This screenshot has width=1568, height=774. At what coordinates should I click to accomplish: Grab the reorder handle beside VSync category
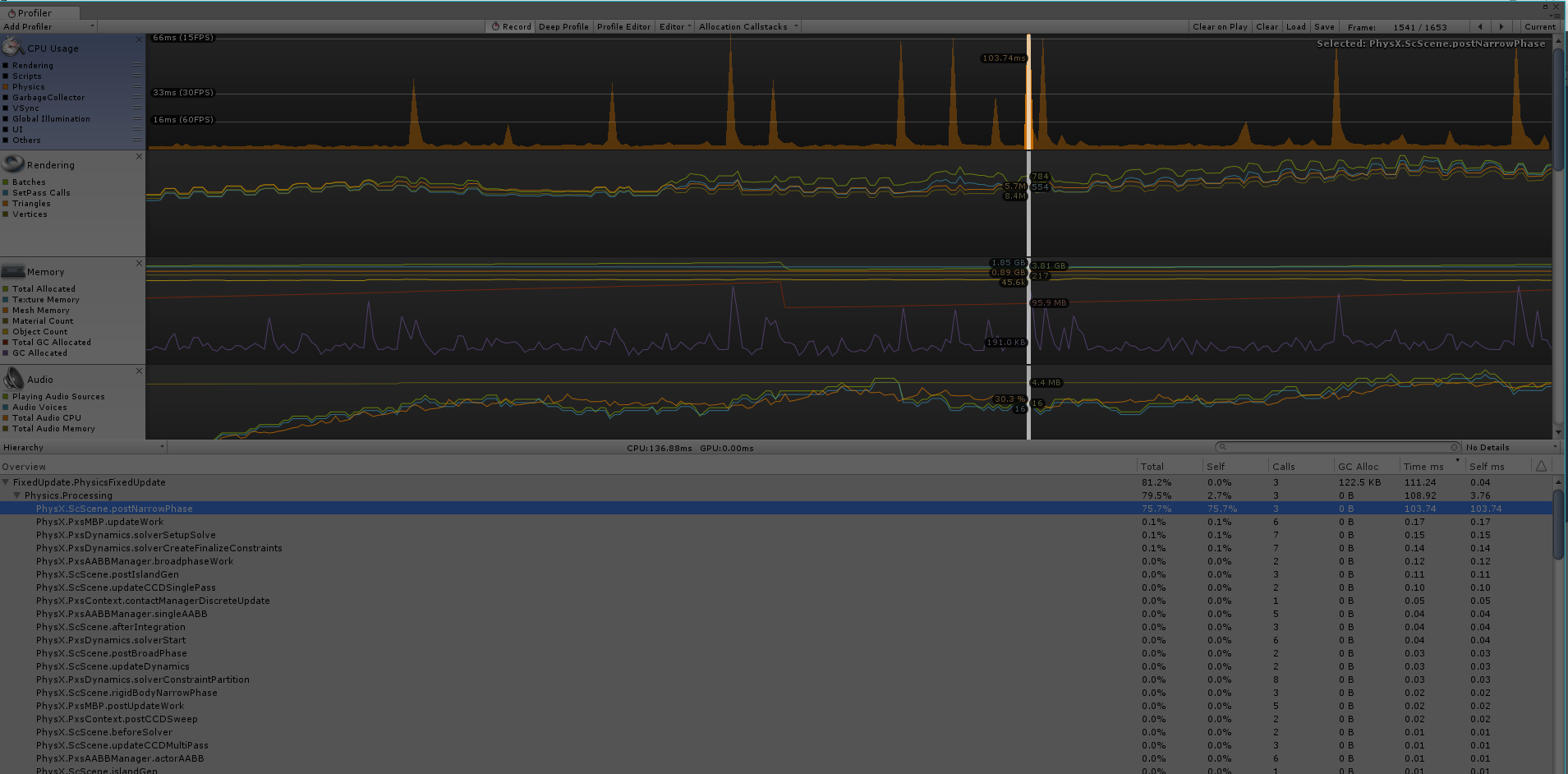click(x=137, y=108)
